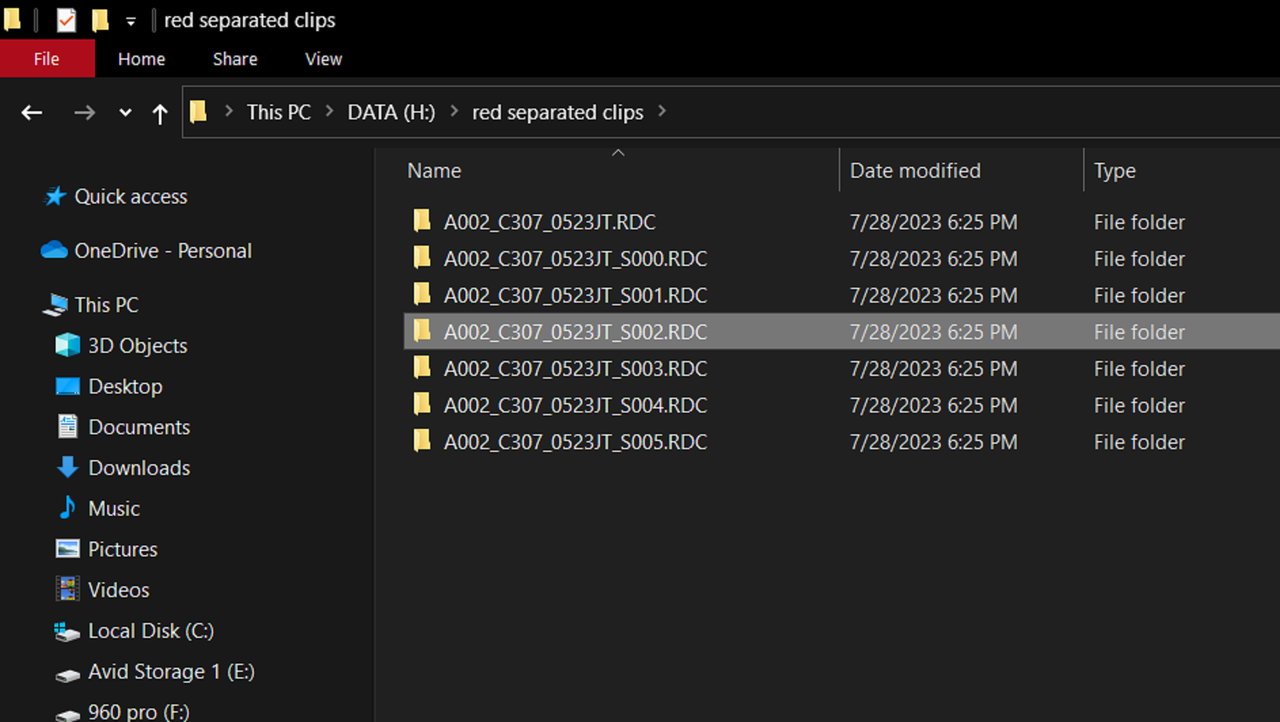Open the File menu

[x=47, y=59]
